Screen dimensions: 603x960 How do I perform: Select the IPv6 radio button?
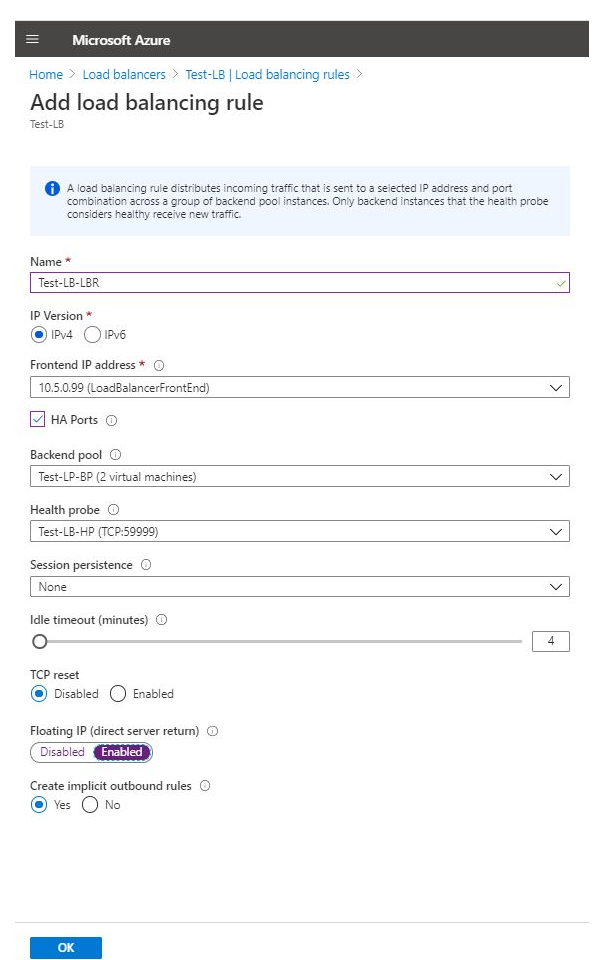pyautogui.click(x=93, y=335)
